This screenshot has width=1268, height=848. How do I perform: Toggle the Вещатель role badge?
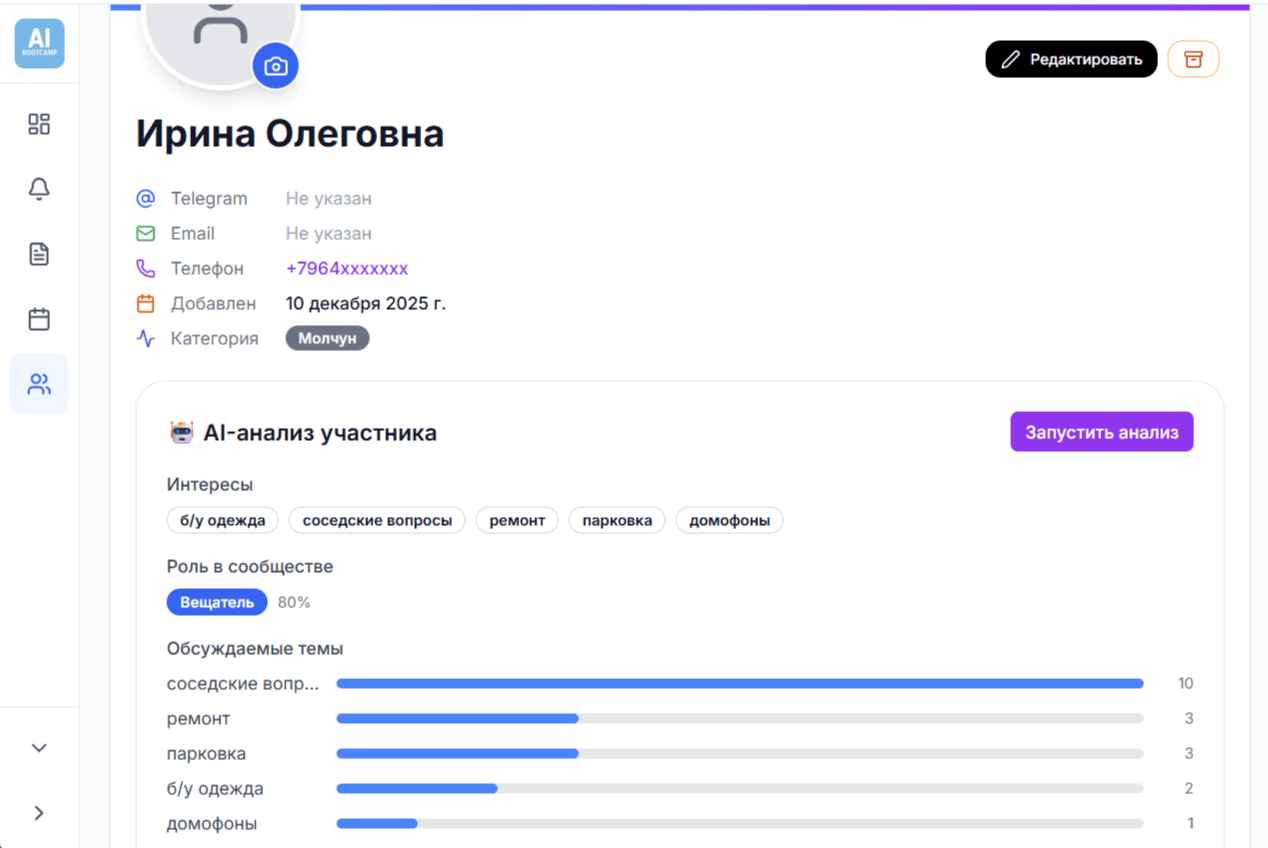pos(217,601)
